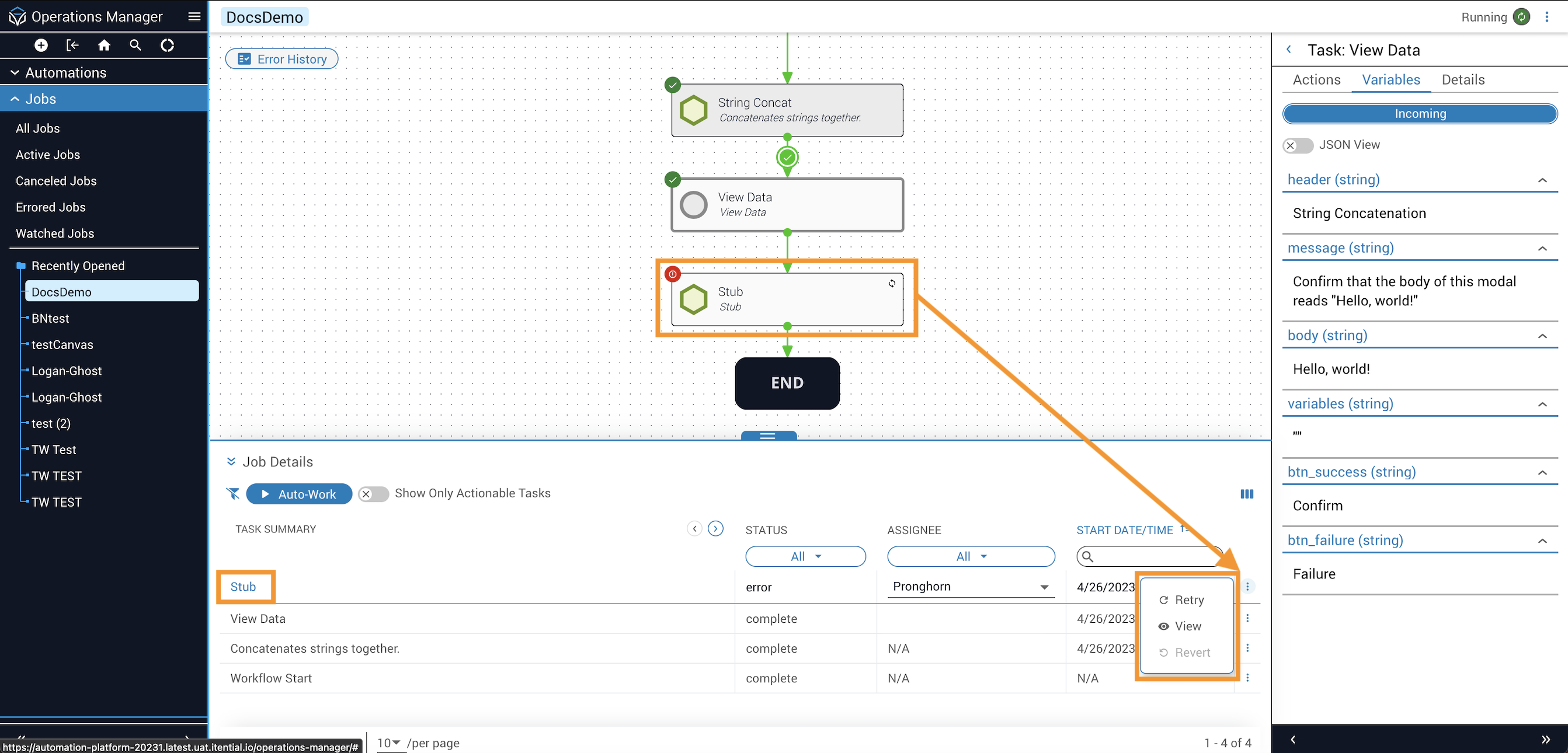This screenshot has height=753, width=1568.
Task: Open the Pronghorn assignee dropdown
Action: [970, 586]
